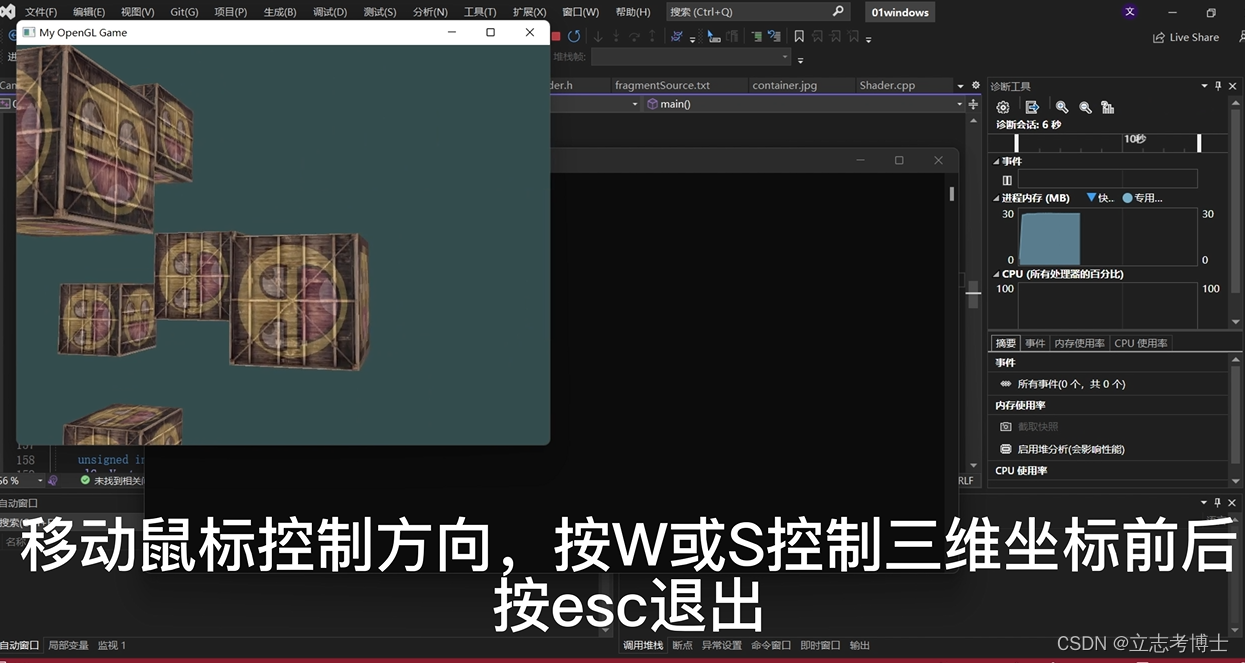Click the red stop debugging icon
This screenshot has height=663, width=1245.
tap(556, 36)
